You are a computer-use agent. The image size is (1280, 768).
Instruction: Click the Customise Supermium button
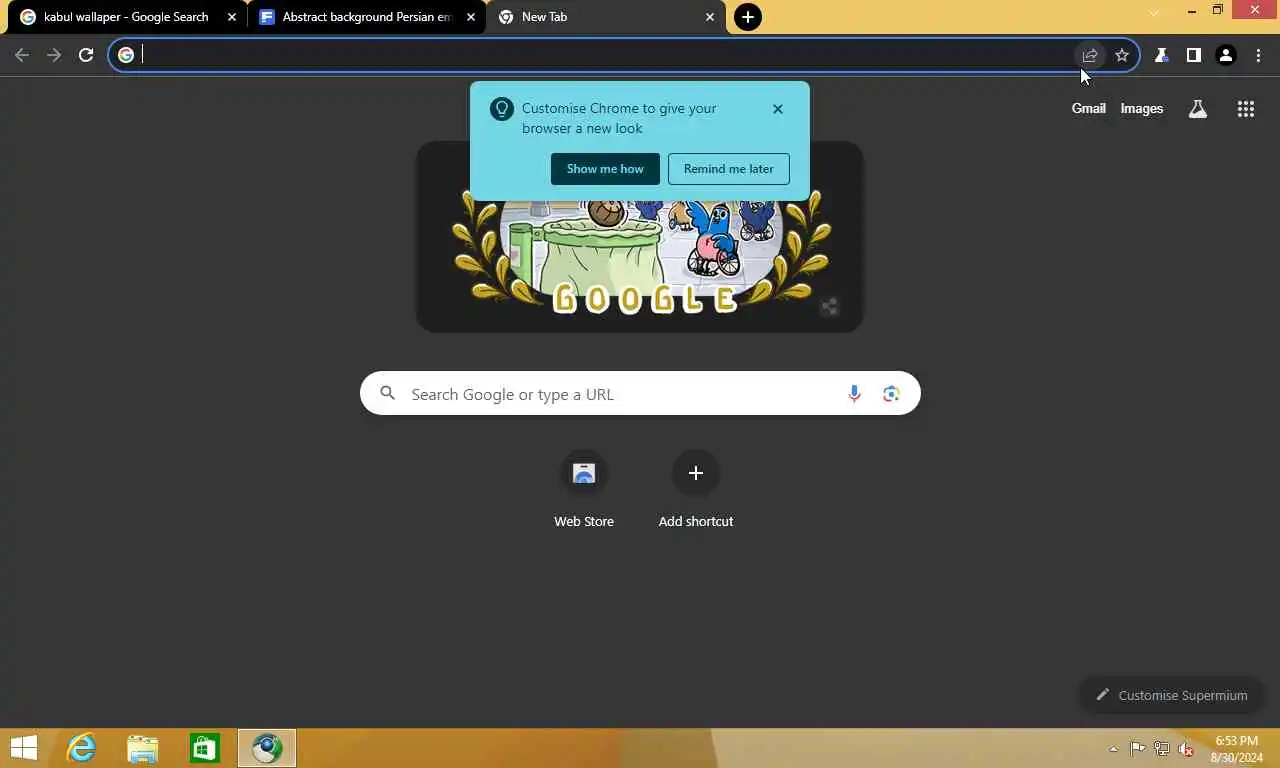[1172, 695]
